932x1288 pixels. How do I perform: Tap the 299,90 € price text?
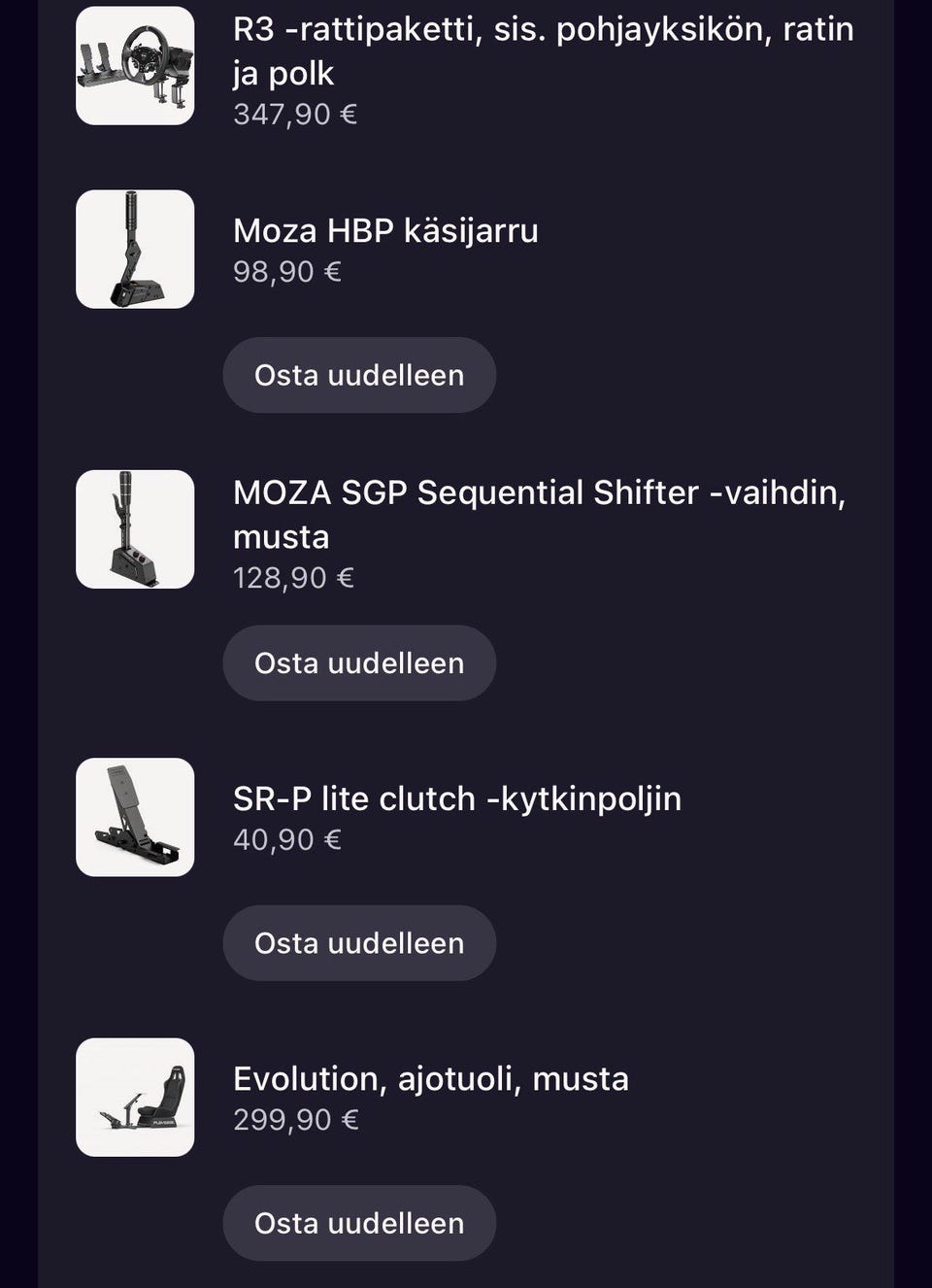point(296,1120)
